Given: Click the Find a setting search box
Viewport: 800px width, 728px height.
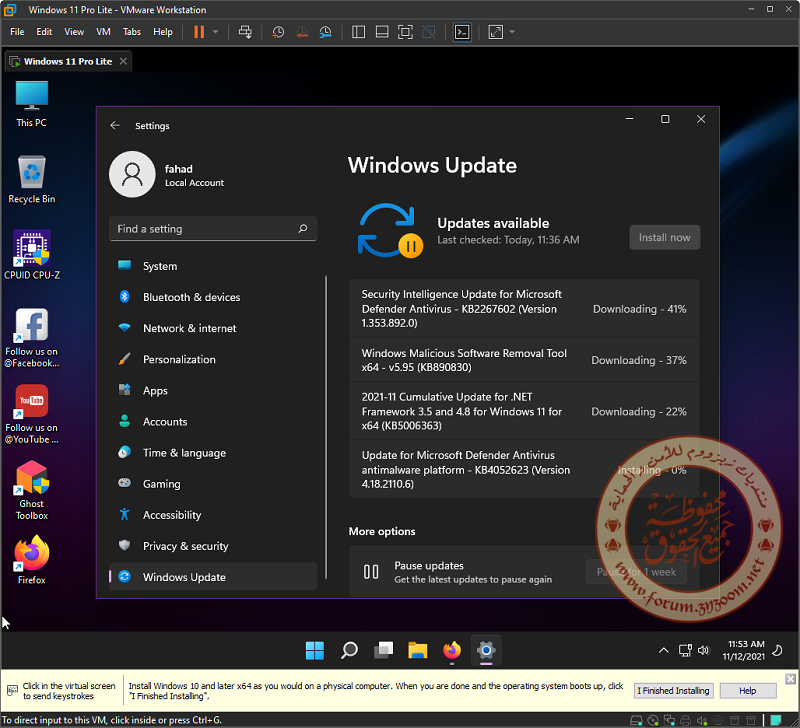Looking at the screenshot, I should pos(213,229).
